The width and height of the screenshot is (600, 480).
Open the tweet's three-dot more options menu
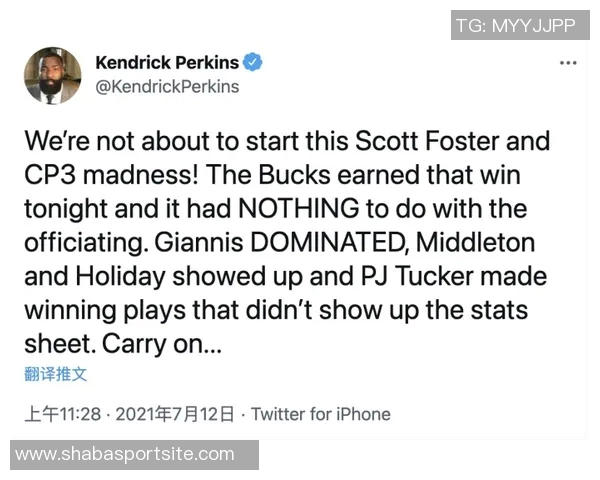[568, 63]
